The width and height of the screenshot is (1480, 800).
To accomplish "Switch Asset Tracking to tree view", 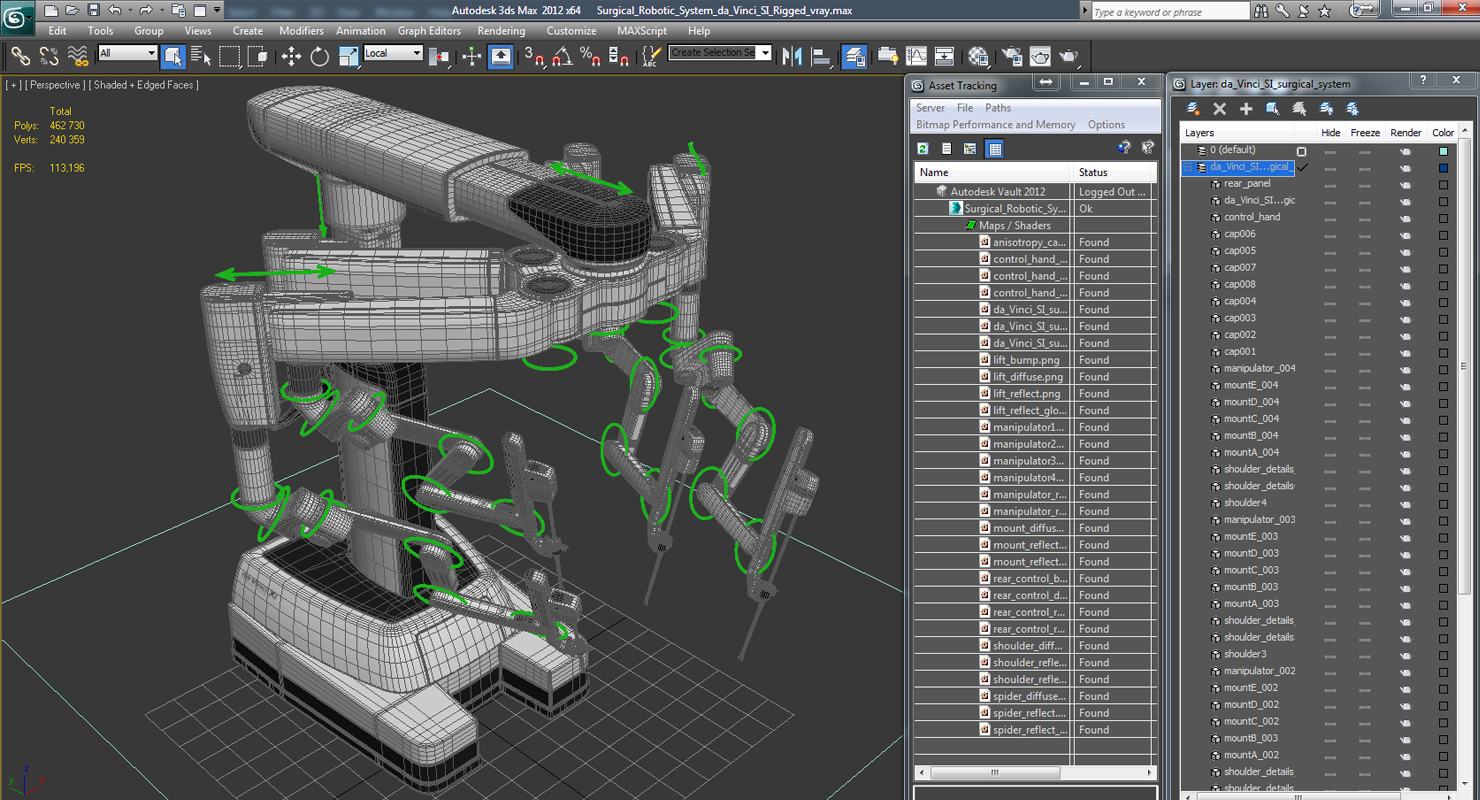I will click(970, 149).
